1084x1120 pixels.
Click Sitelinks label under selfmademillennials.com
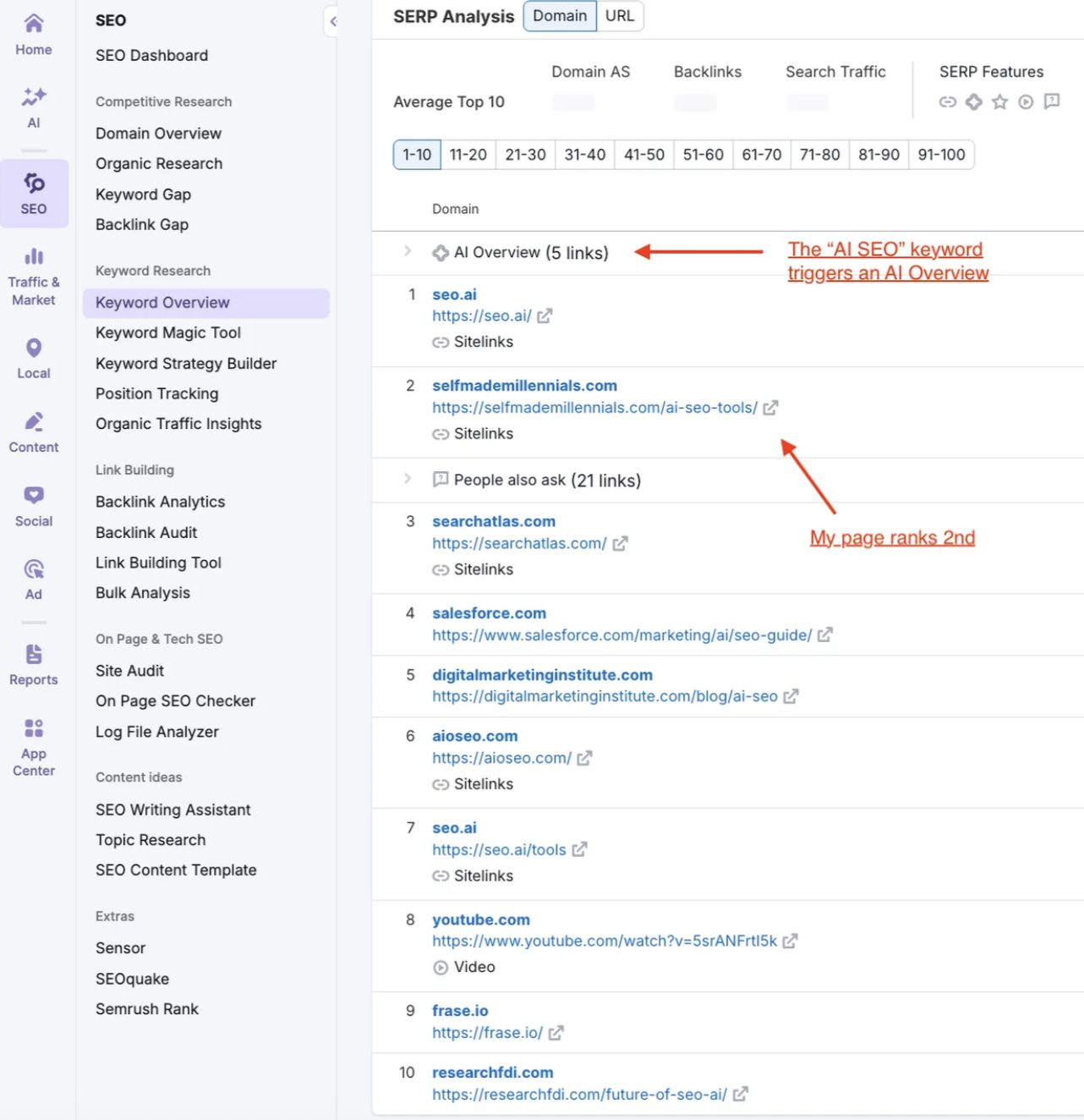point(484,433)
